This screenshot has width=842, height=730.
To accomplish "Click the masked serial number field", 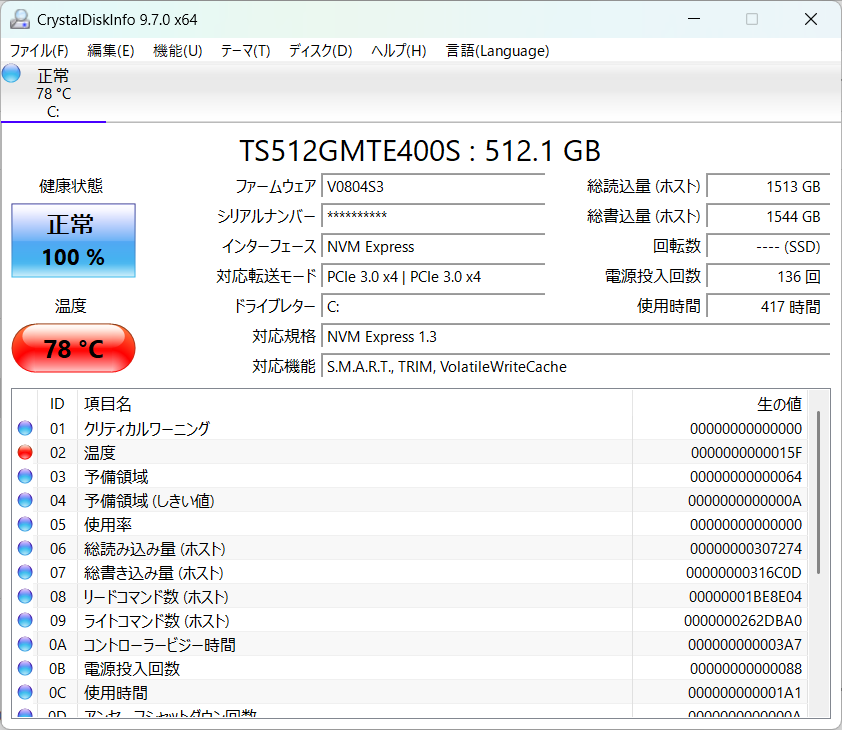I will (x=433, y=216).
